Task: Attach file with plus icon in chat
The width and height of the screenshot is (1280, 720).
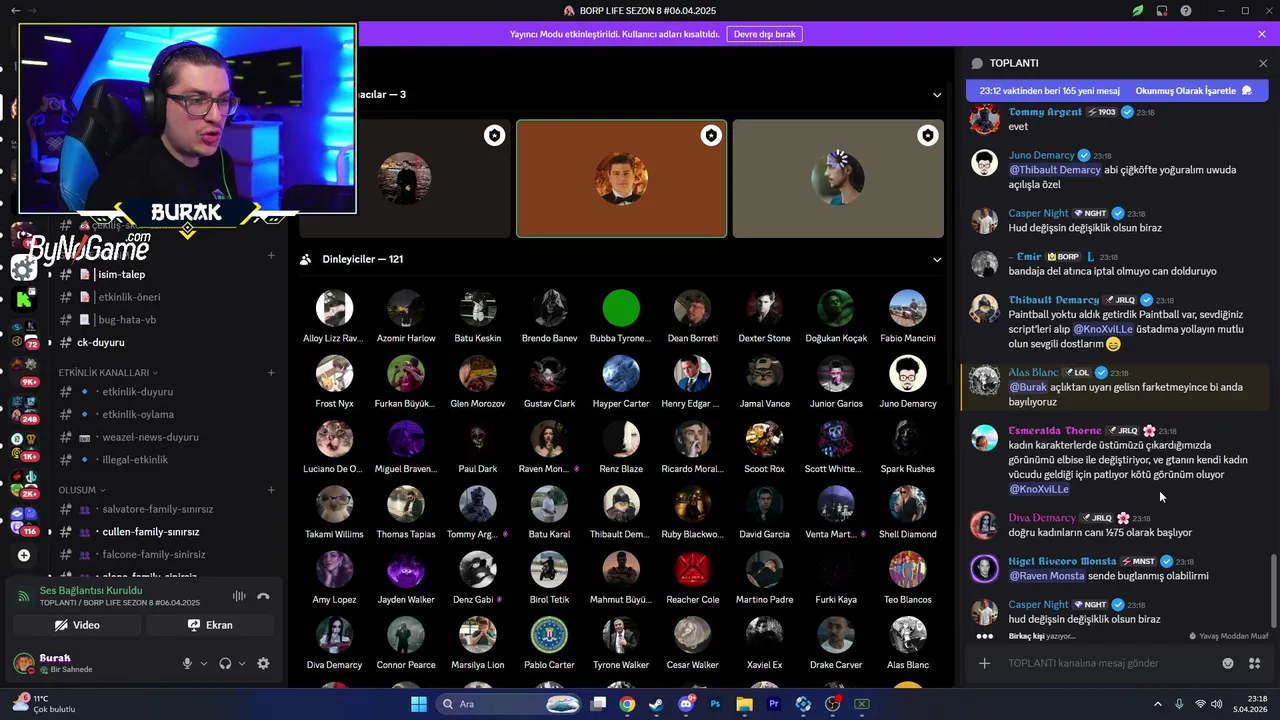Action: coord(985,663)
